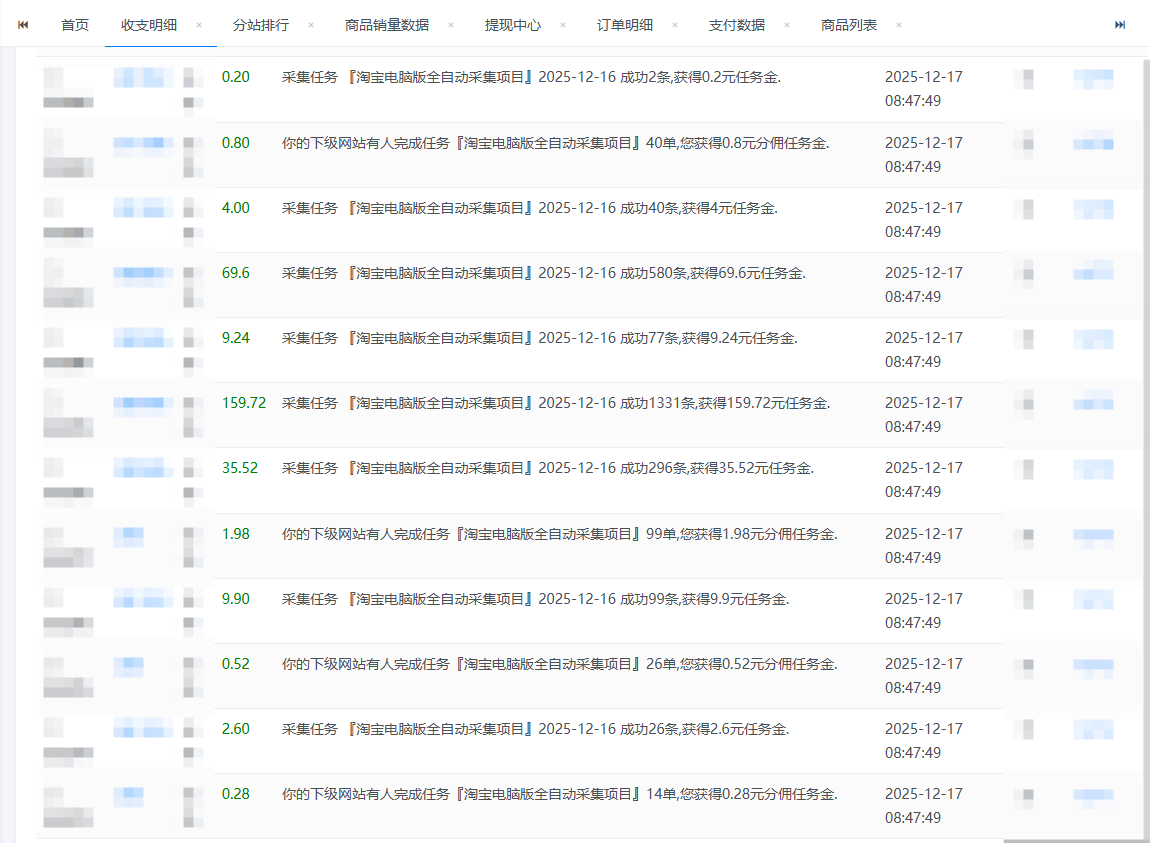Click the timestamp 2025-12-17 in the 69.6 row

click(x=923, y=272)
